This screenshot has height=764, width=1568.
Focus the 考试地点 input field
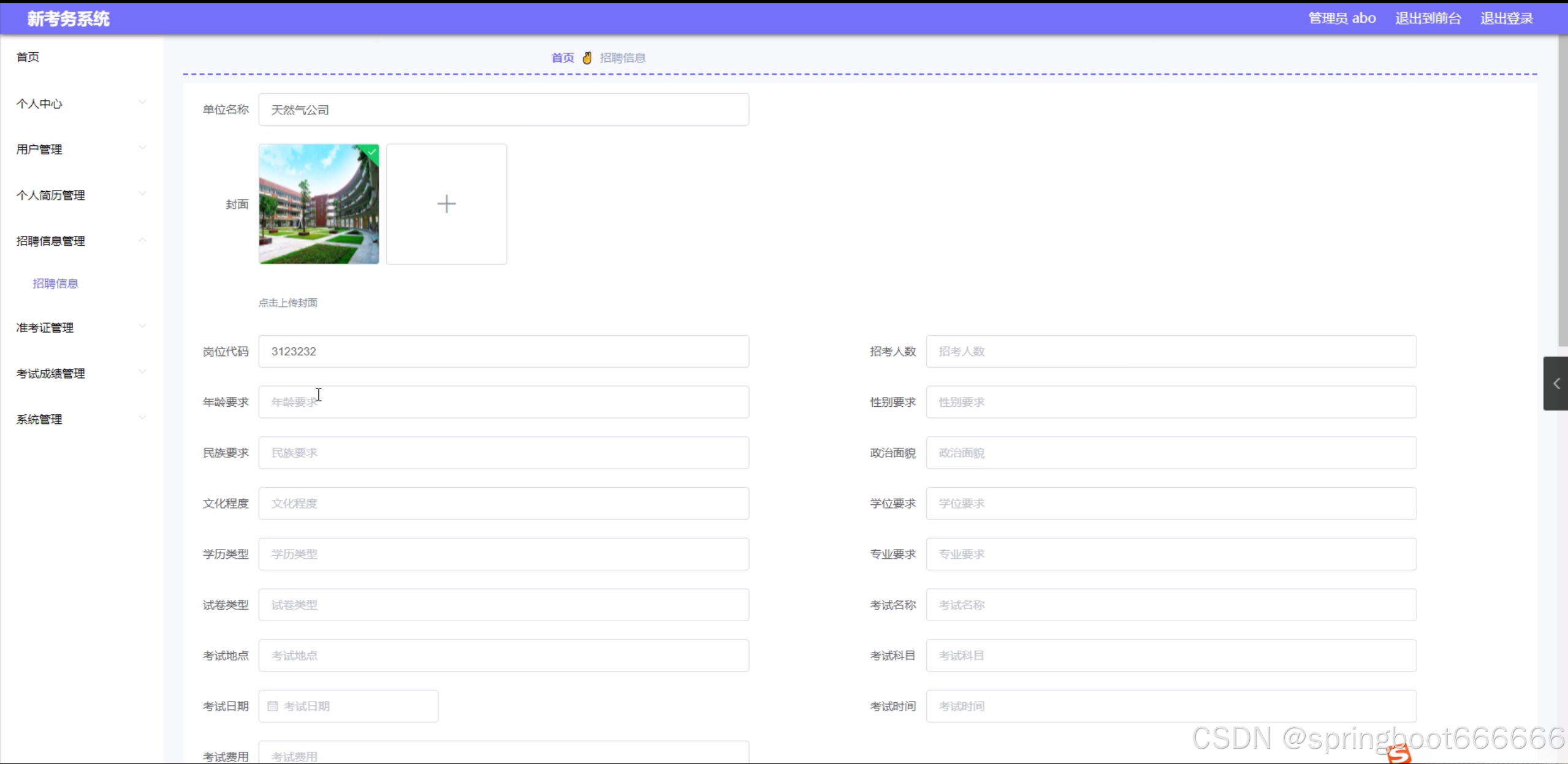pos(504,656)
